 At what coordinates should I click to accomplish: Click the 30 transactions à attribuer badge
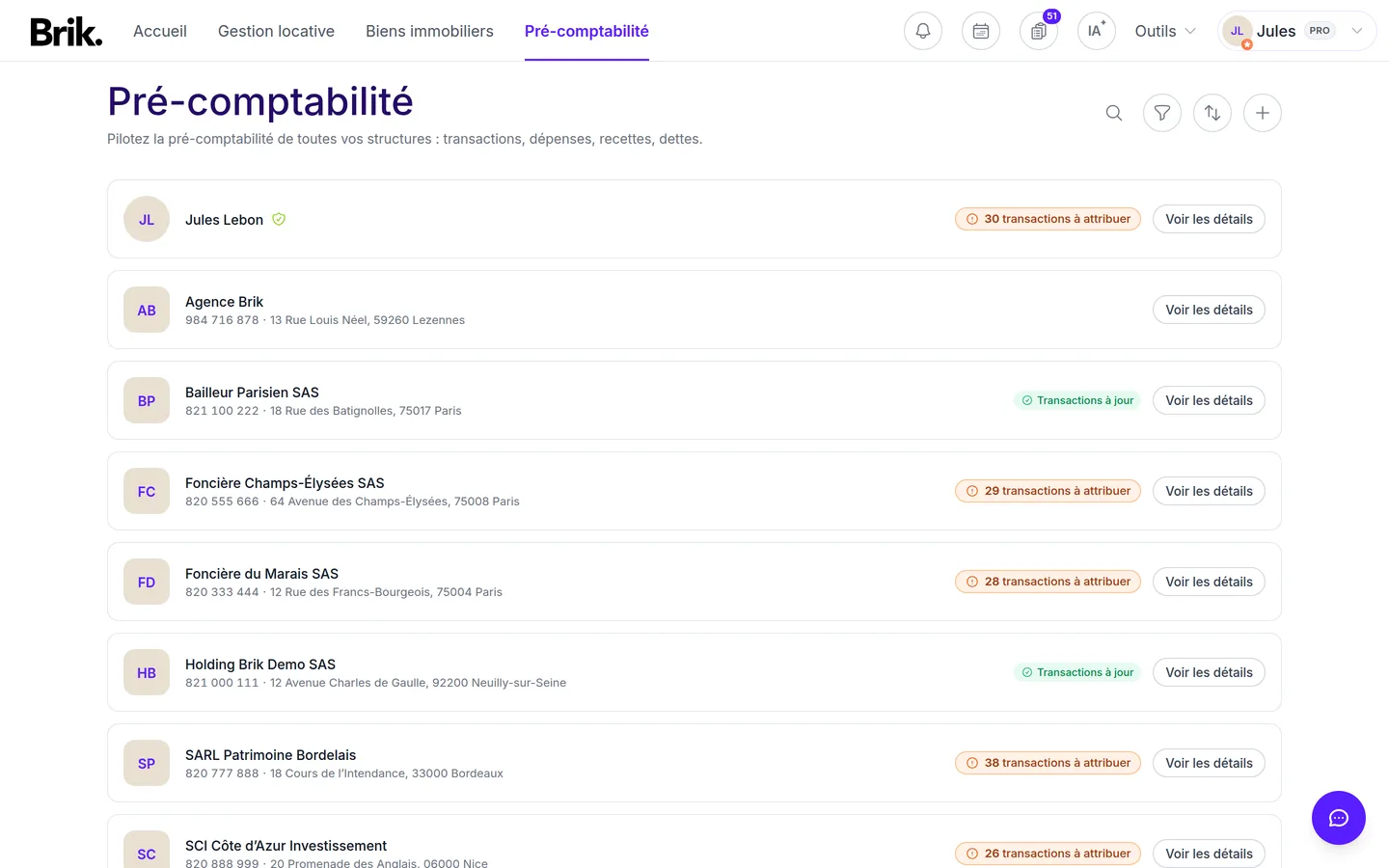1048,219
